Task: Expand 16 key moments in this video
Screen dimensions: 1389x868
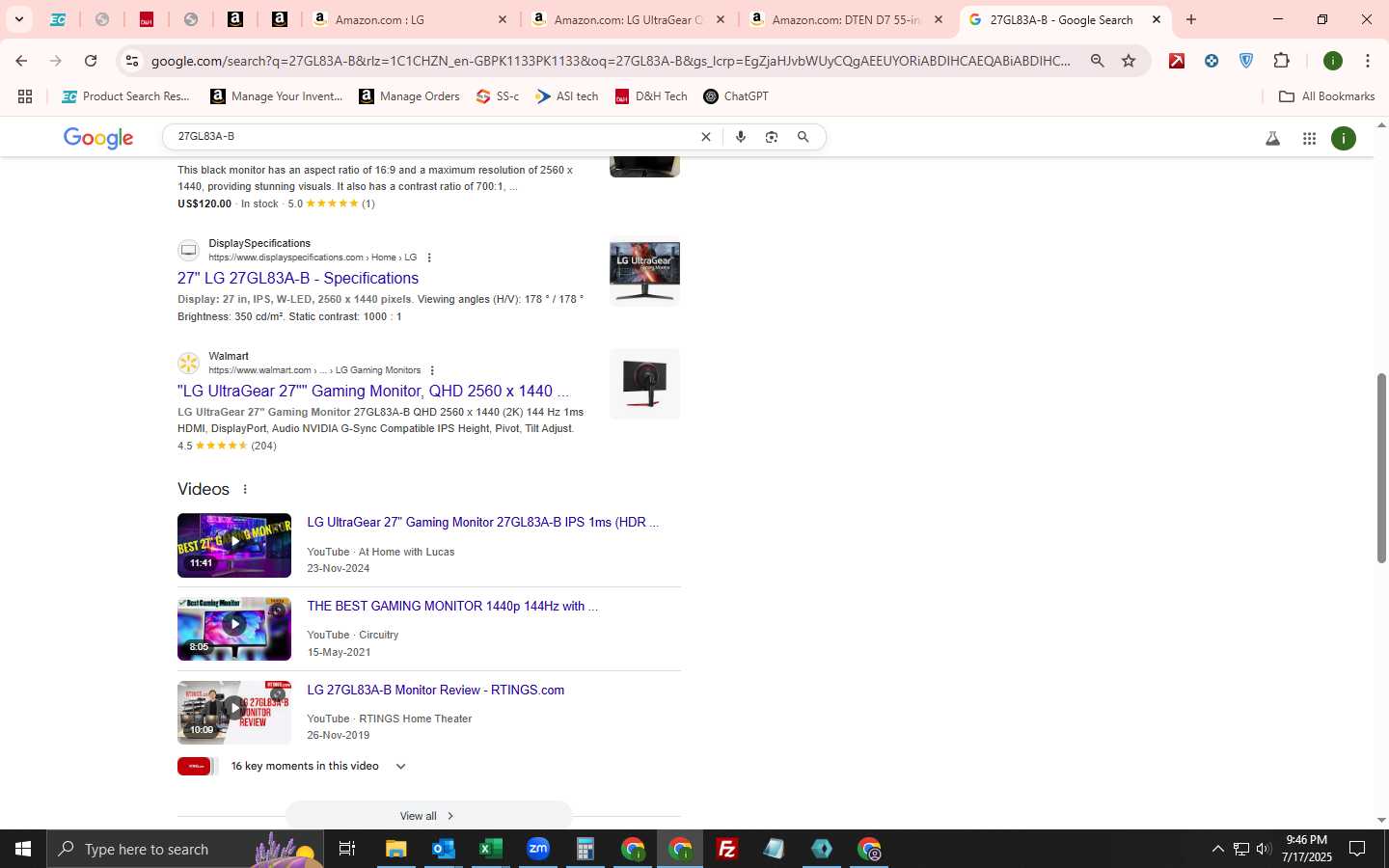Action: pos(400,767)
